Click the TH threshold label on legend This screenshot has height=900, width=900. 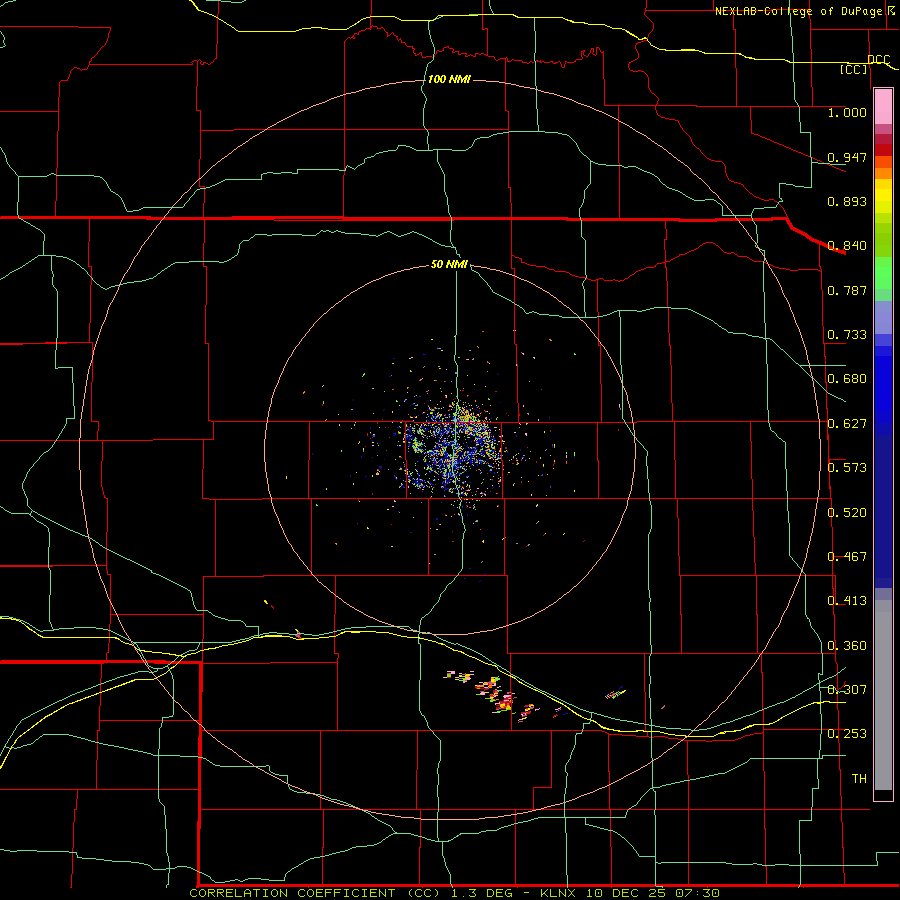click(859, 779)
